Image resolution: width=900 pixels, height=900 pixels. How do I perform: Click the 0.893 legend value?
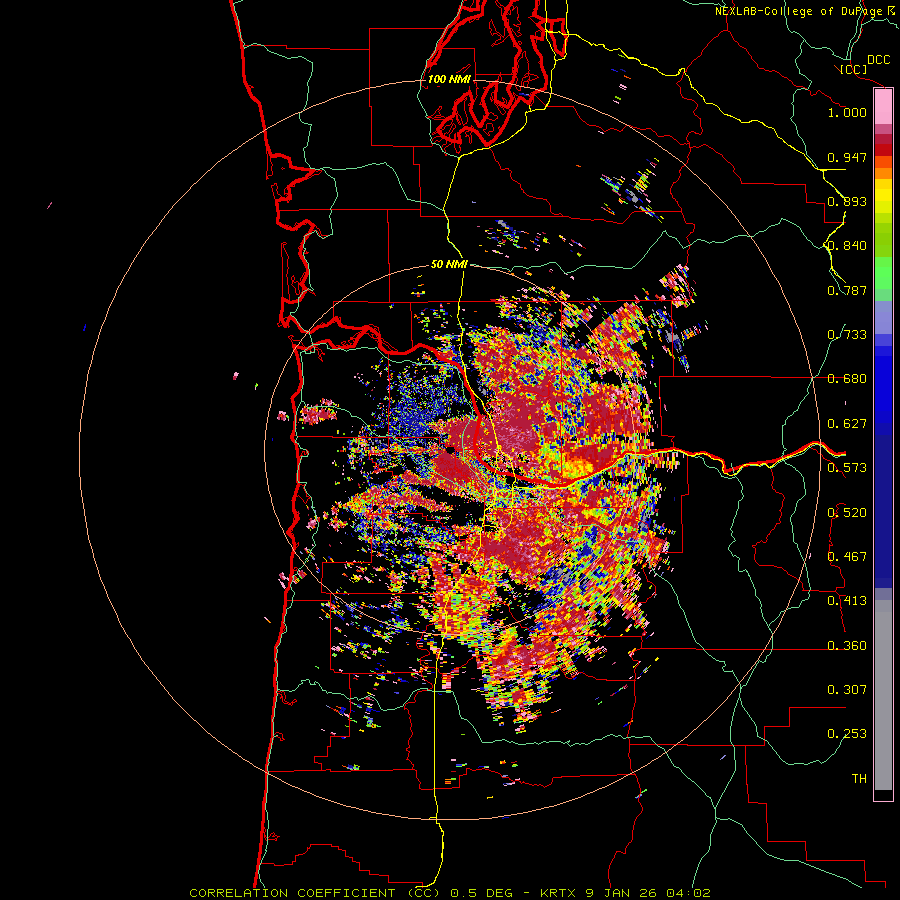[847, 201]
